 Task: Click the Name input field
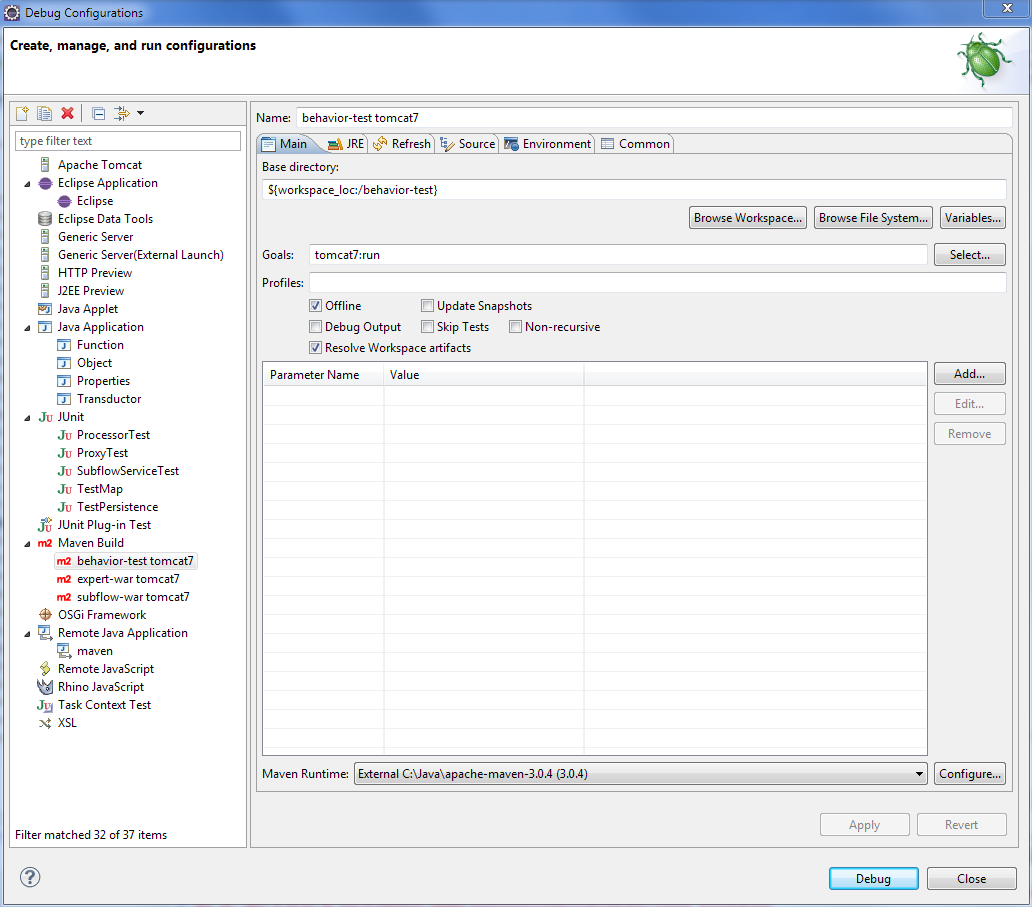pos(654,118)
